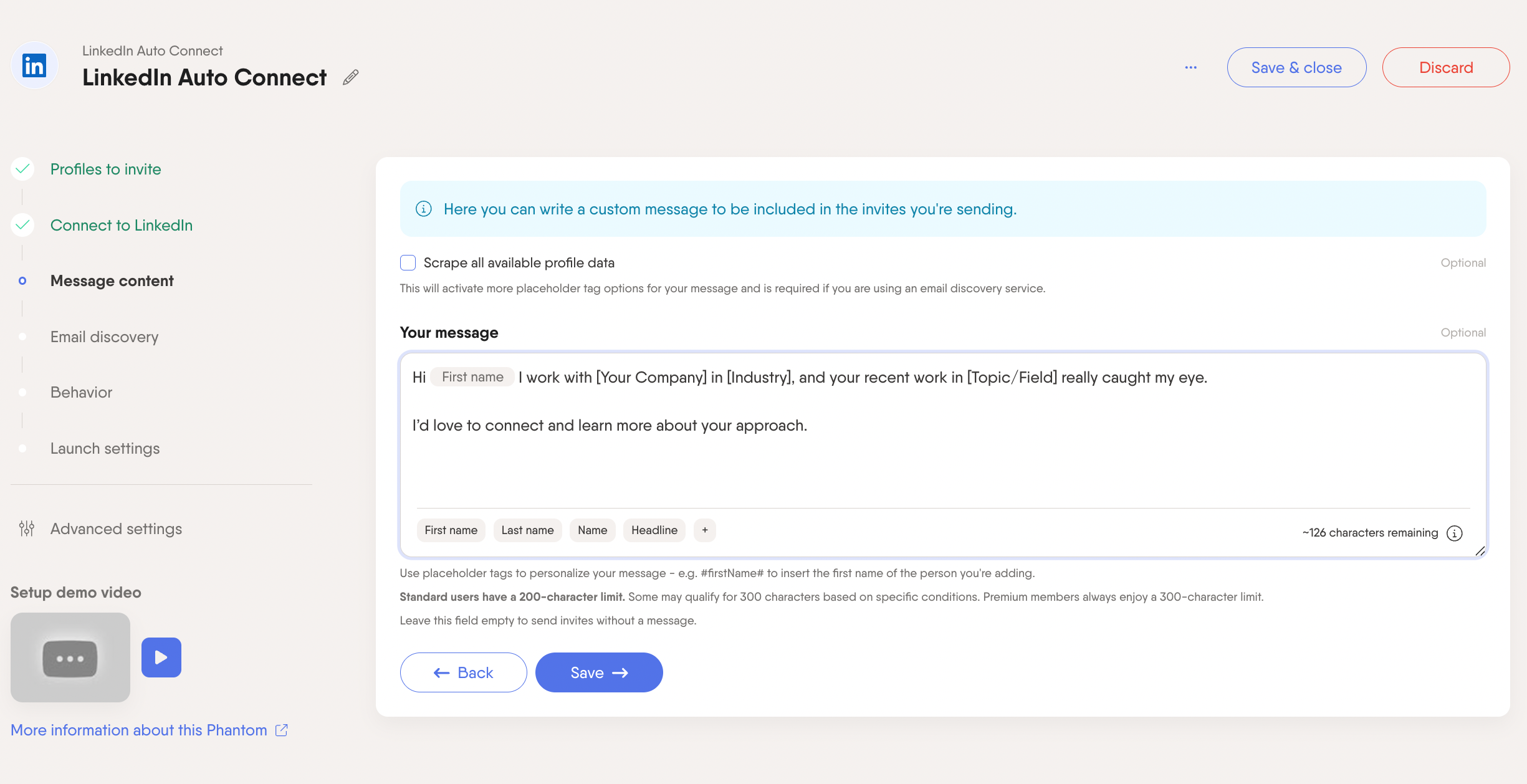Click the LinkedIn logo icon
The image size is (1527, 784).
point(34,65)
